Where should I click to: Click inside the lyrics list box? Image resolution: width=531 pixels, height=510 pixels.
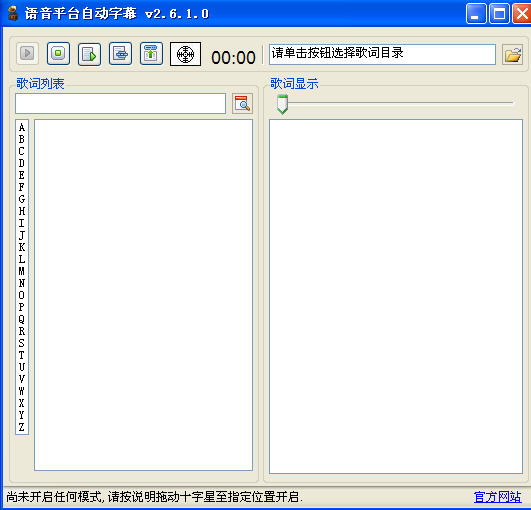click(144, 295)
